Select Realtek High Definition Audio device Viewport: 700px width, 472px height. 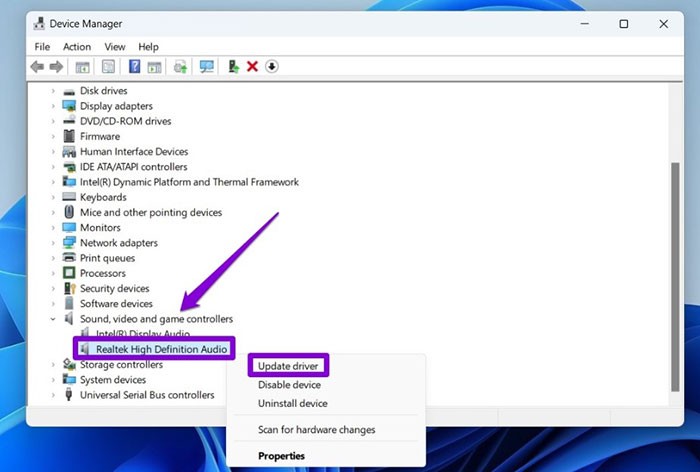pyautogui.click(x=163, y=349)
